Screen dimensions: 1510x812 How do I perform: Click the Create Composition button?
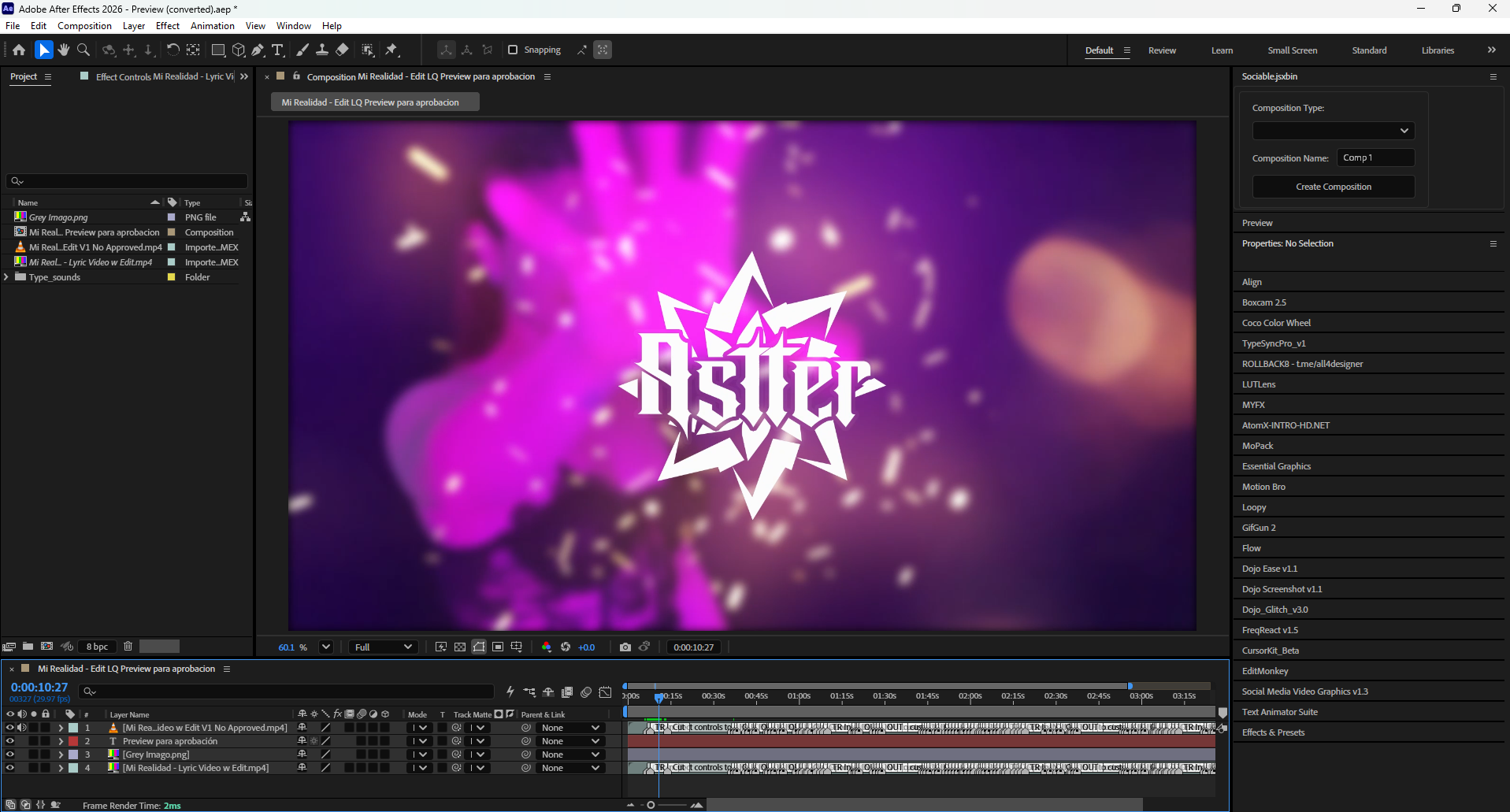1334,187
